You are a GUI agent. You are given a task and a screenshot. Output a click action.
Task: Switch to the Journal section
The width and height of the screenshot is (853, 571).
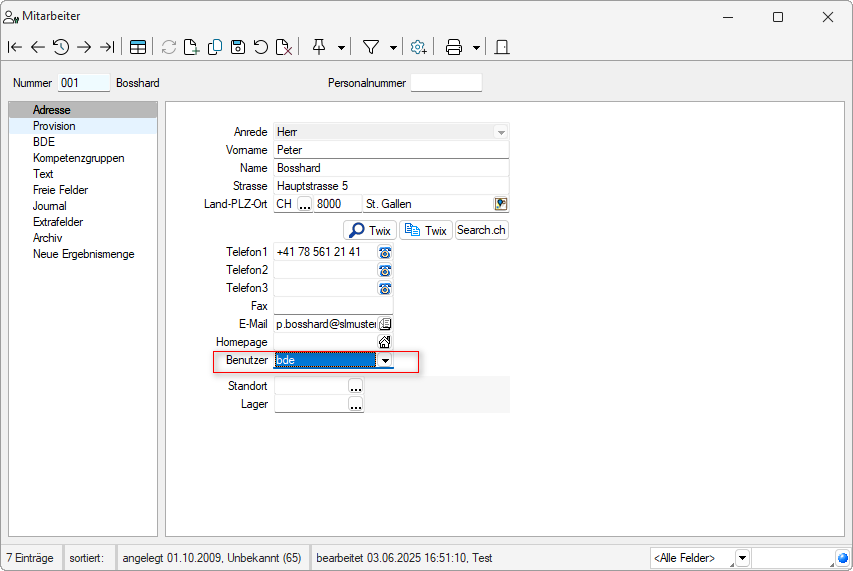(50, 206)
